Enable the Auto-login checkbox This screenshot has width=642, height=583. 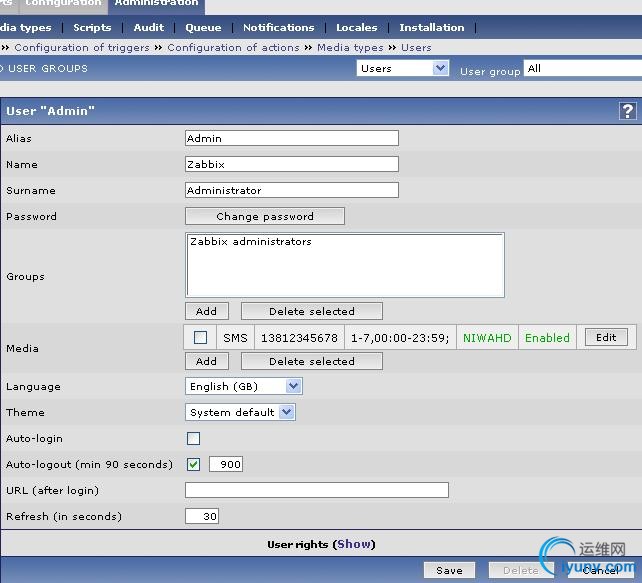coord(193,438)
